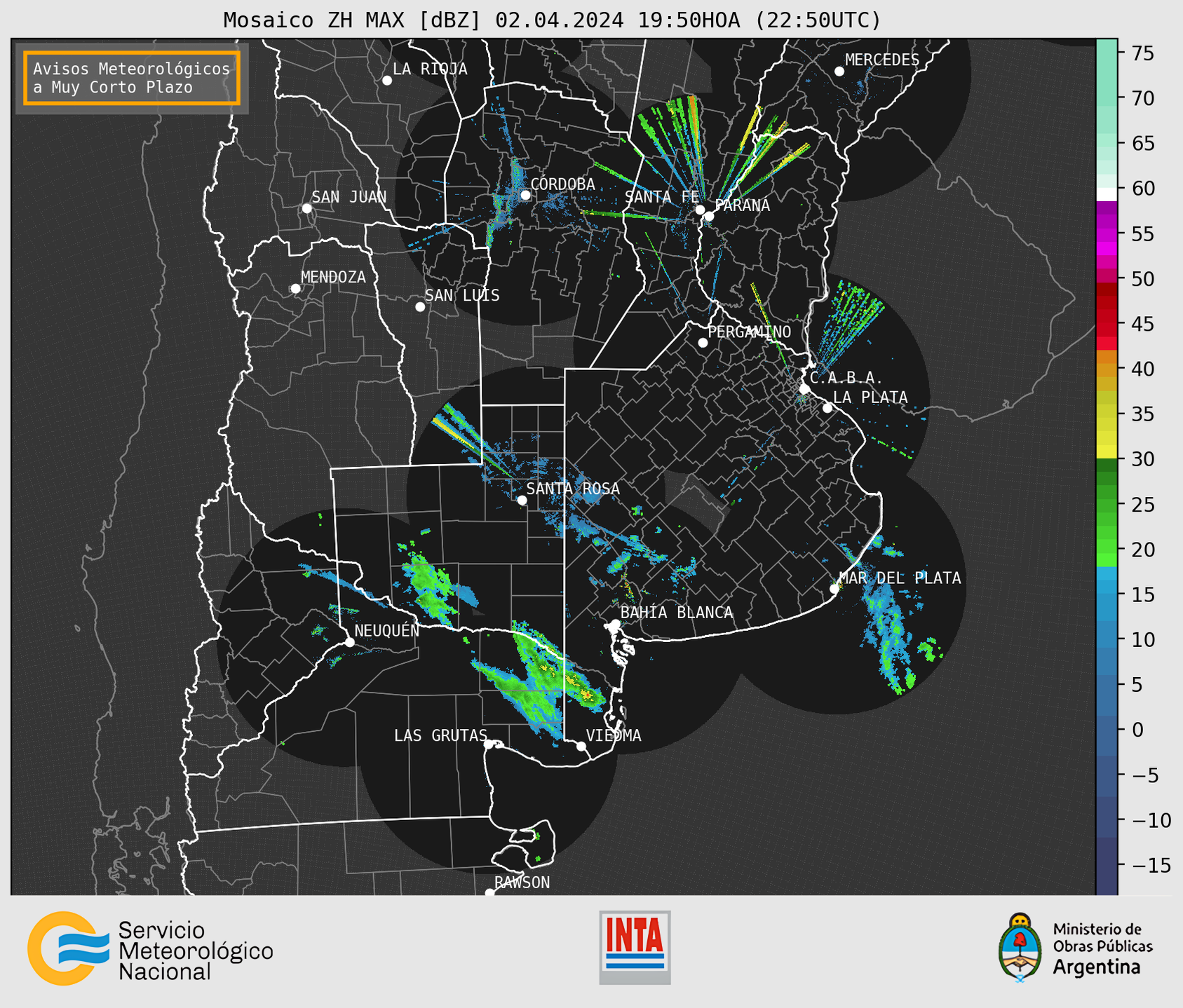This screenshot has width=1183, height=1008.
Task: Select the C.A.B.A. city marker dot
Action: point(805,389)
